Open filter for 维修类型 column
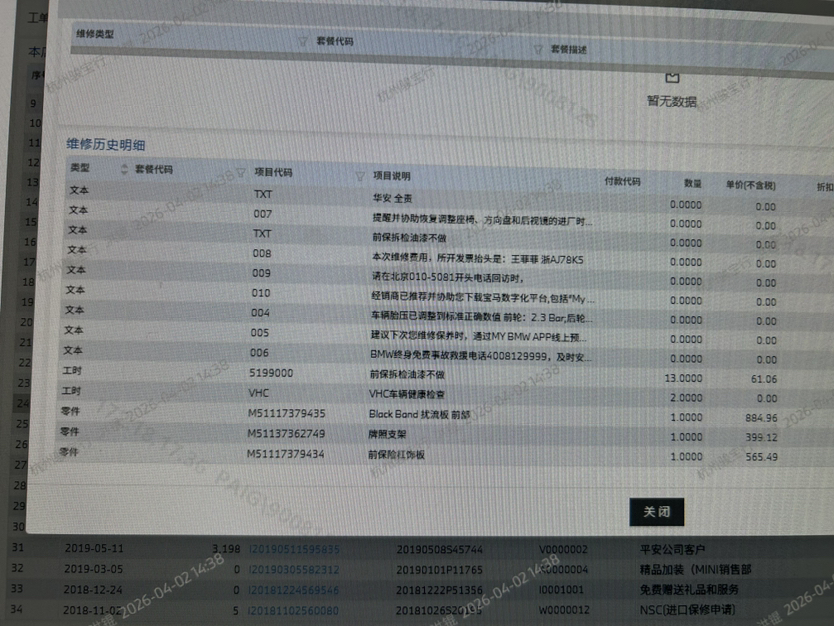 tap(302, 41)
